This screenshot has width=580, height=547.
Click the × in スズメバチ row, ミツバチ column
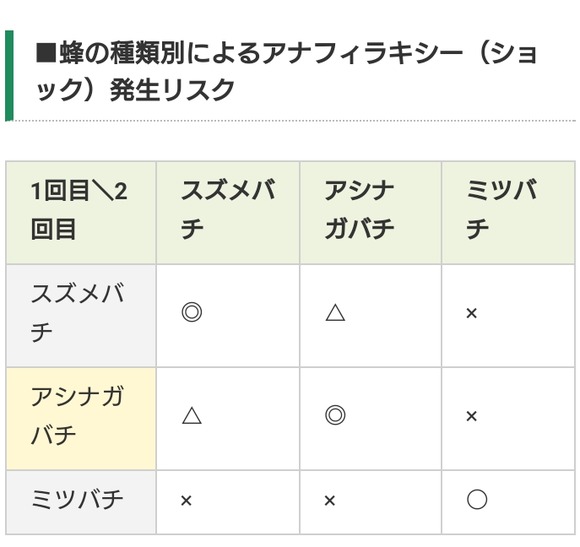pos(471,314)
